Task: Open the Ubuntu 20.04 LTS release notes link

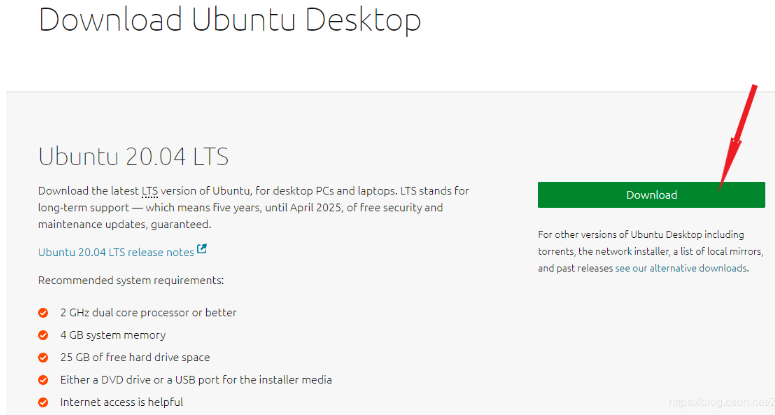Action: point(116,252)
